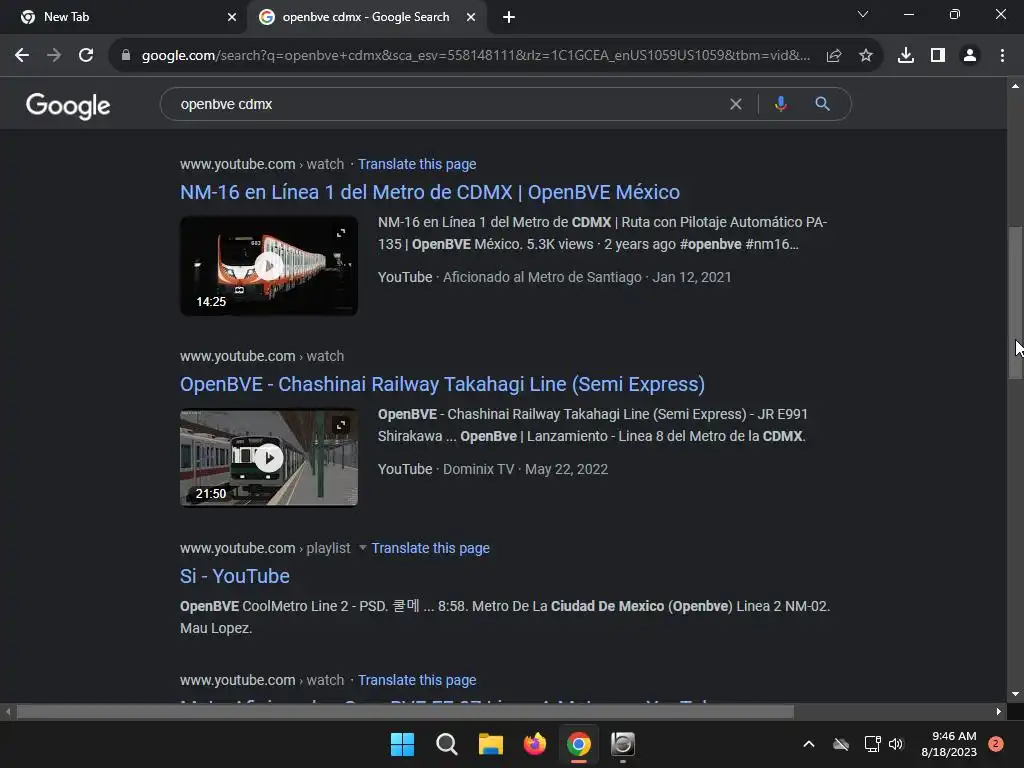
Task: Open volume control in the tray
Action: pyautogui.click(x=896, y=744)
